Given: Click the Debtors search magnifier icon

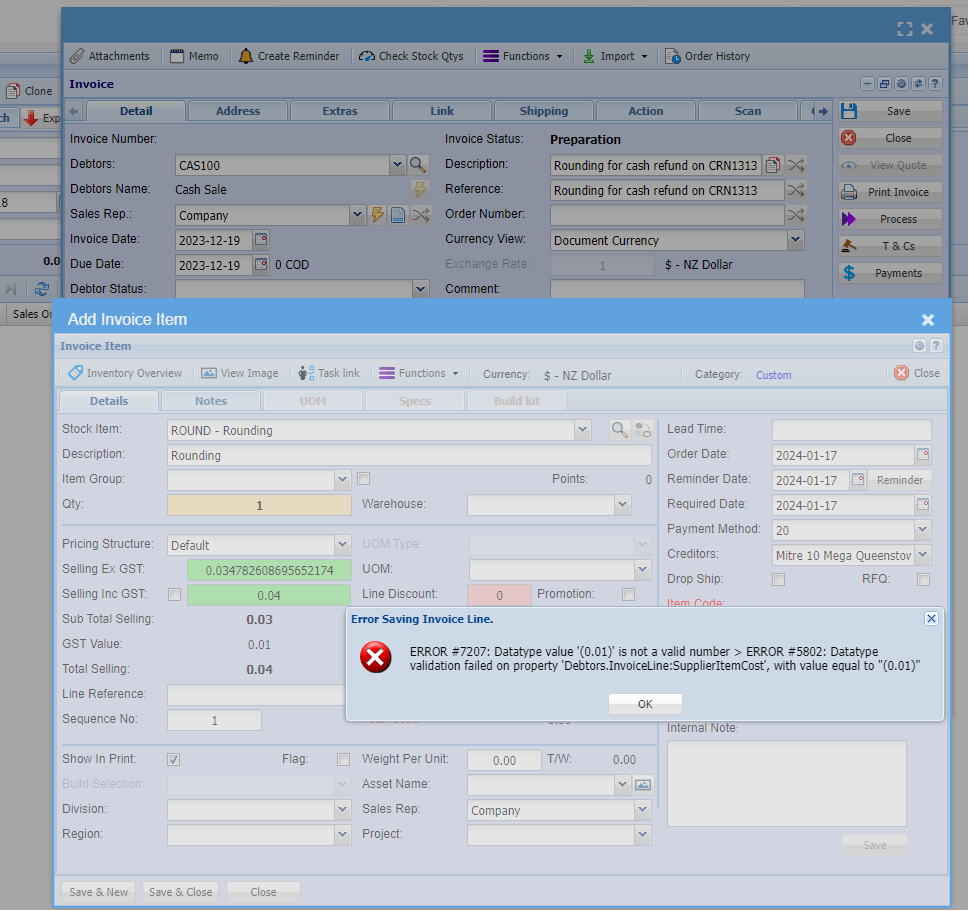Looking at the screenshot, I should coord(418,165).
